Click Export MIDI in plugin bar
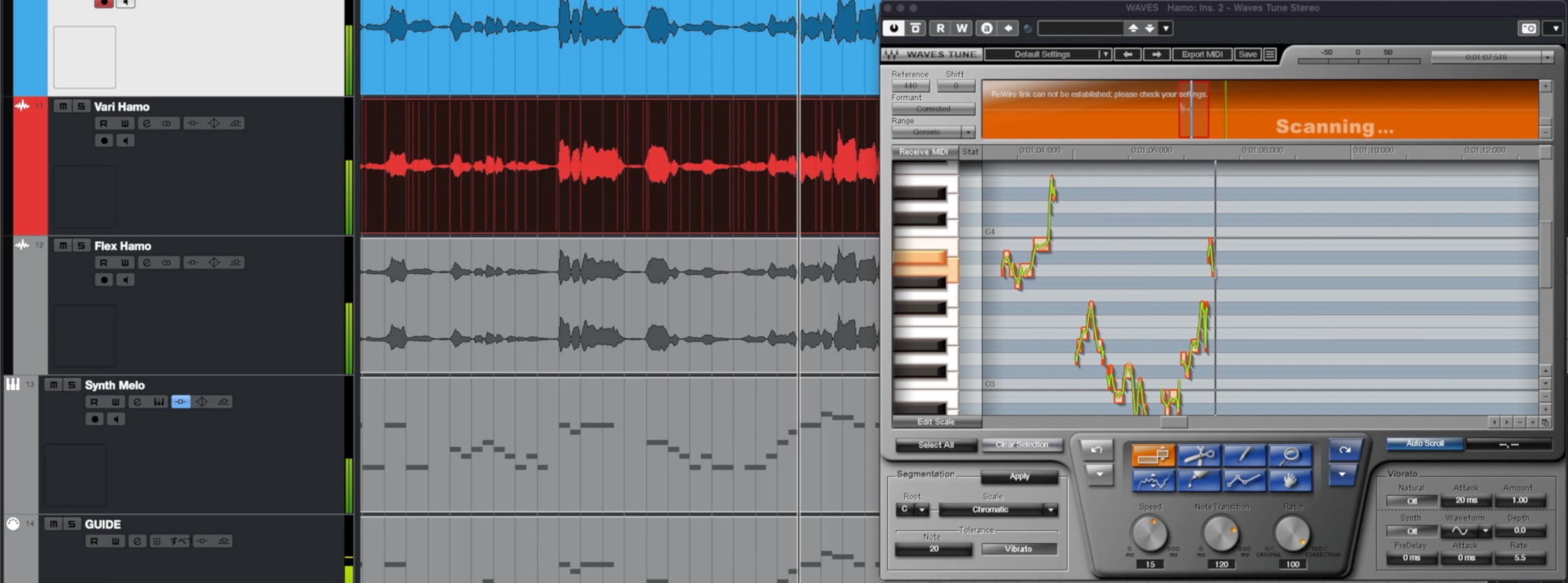The height and width of the screenshot is (583, 1568). [x=1202, y=54]
